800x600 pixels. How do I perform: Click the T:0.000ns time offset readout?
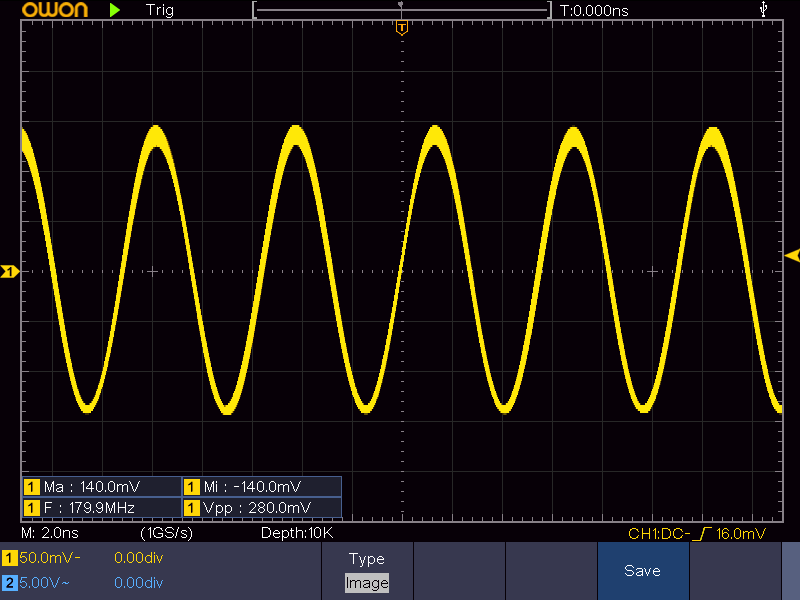pos(594,11)
